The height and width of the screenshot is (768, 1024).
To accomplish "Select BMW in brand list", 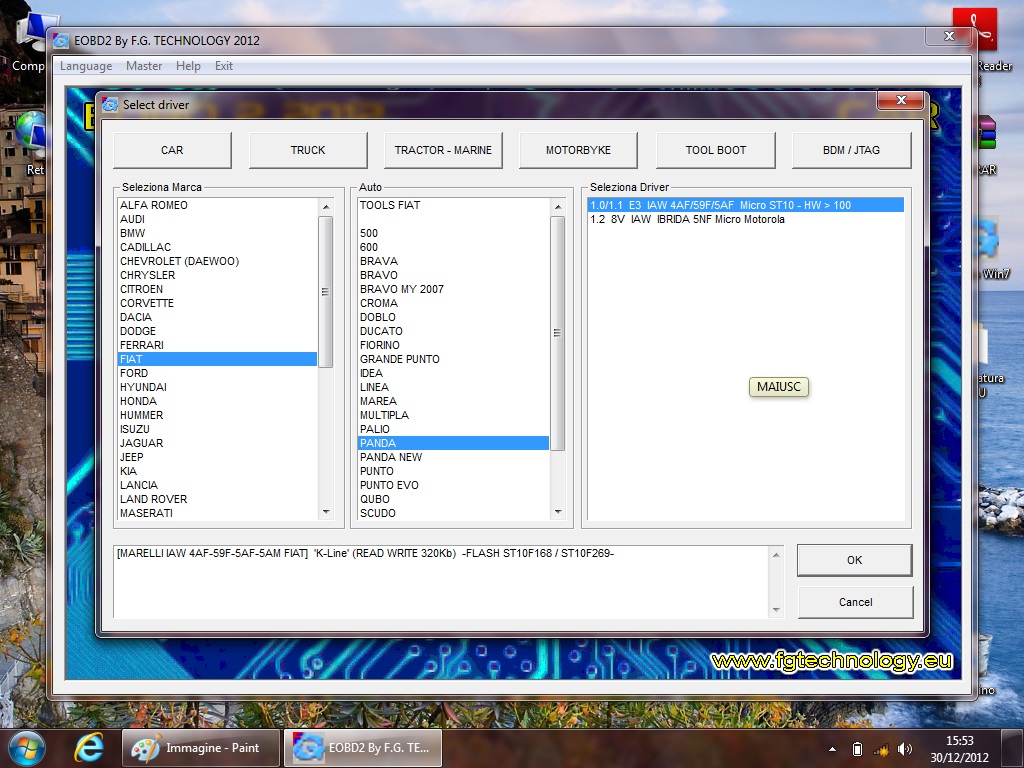I will pos(217,233).
